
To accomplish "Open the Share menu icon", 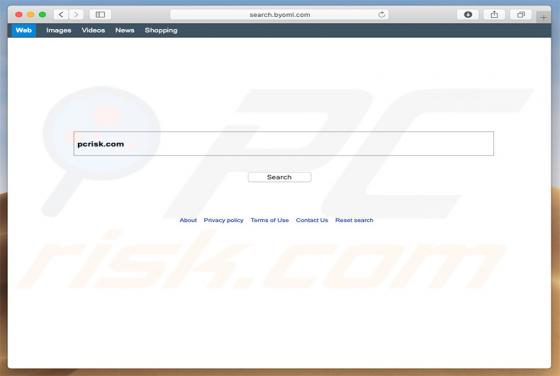I will pyautogui.click(x=494, y=15).
